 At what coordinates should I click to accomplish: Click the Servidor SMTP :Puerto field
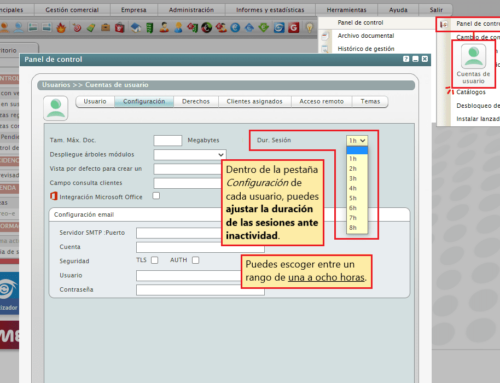[x=179, y=233]
